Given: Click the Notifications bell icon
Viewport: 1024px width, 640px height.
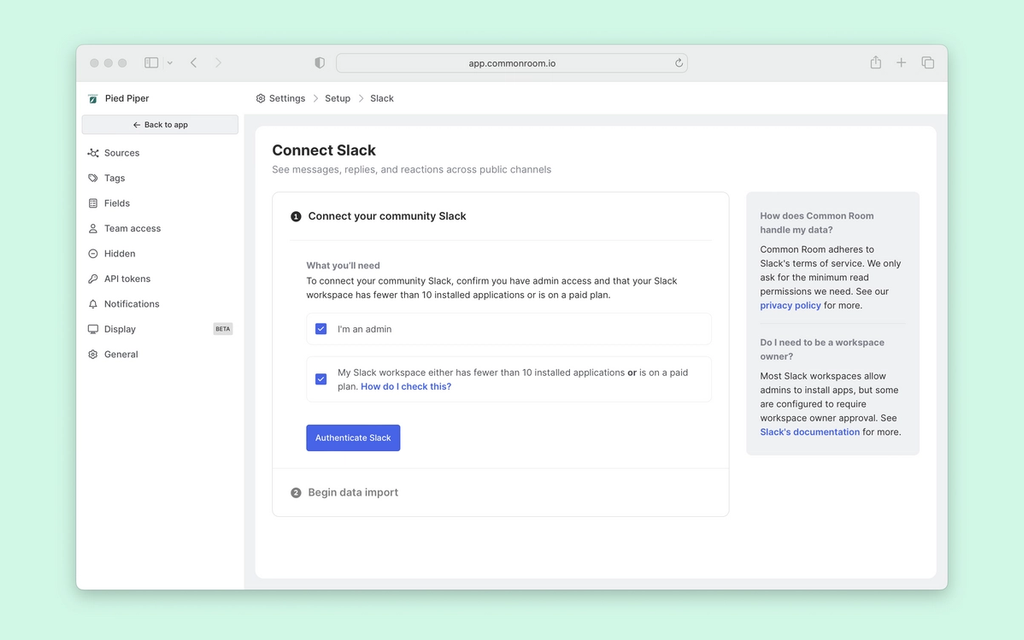Looking at the screenshot, I should [93, 304].
